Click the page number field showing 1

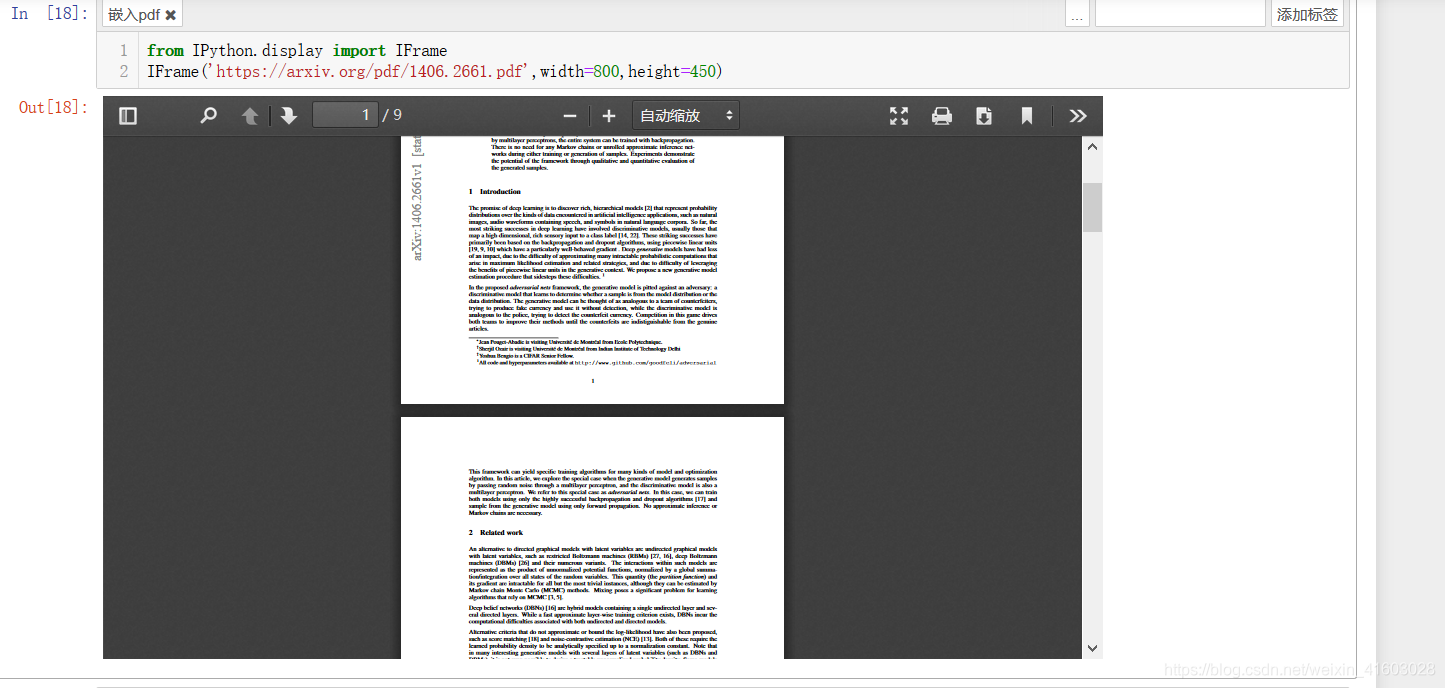point(345,115)
